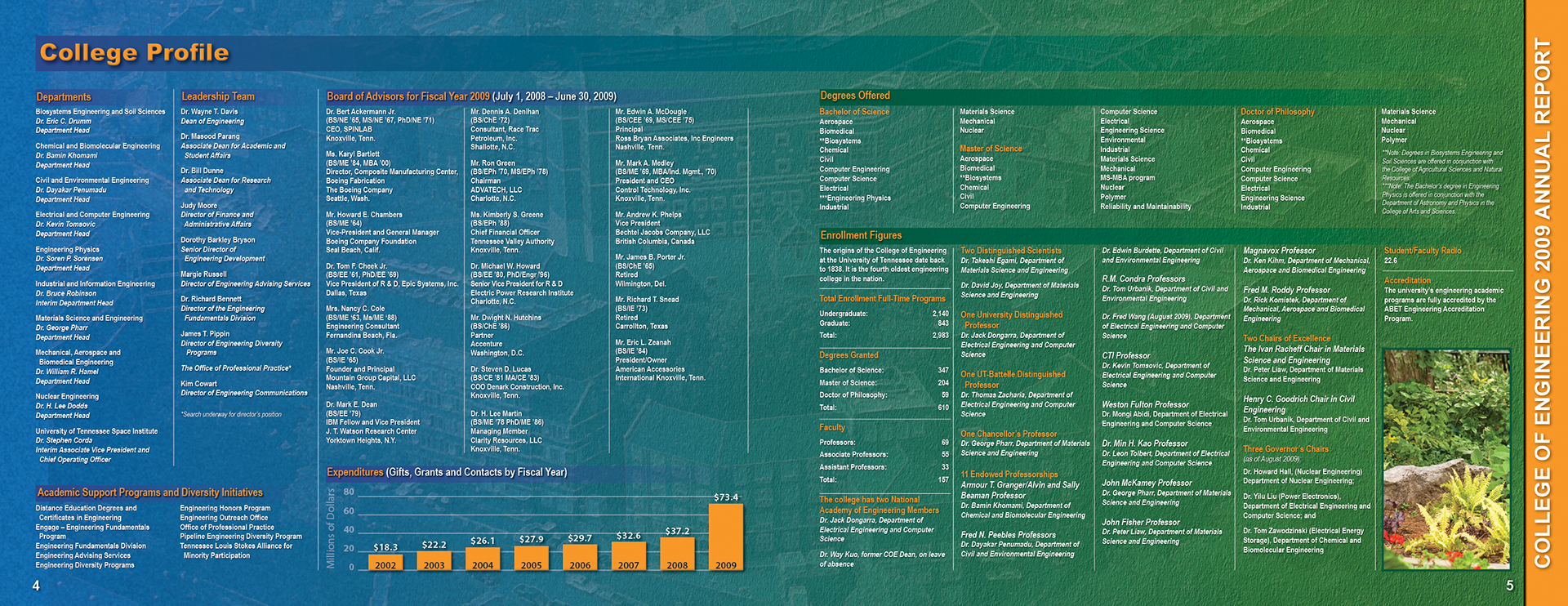Click the Weston Fulton Professor entry
Screen dimensions: 1568x606
tap(1145, 405)
